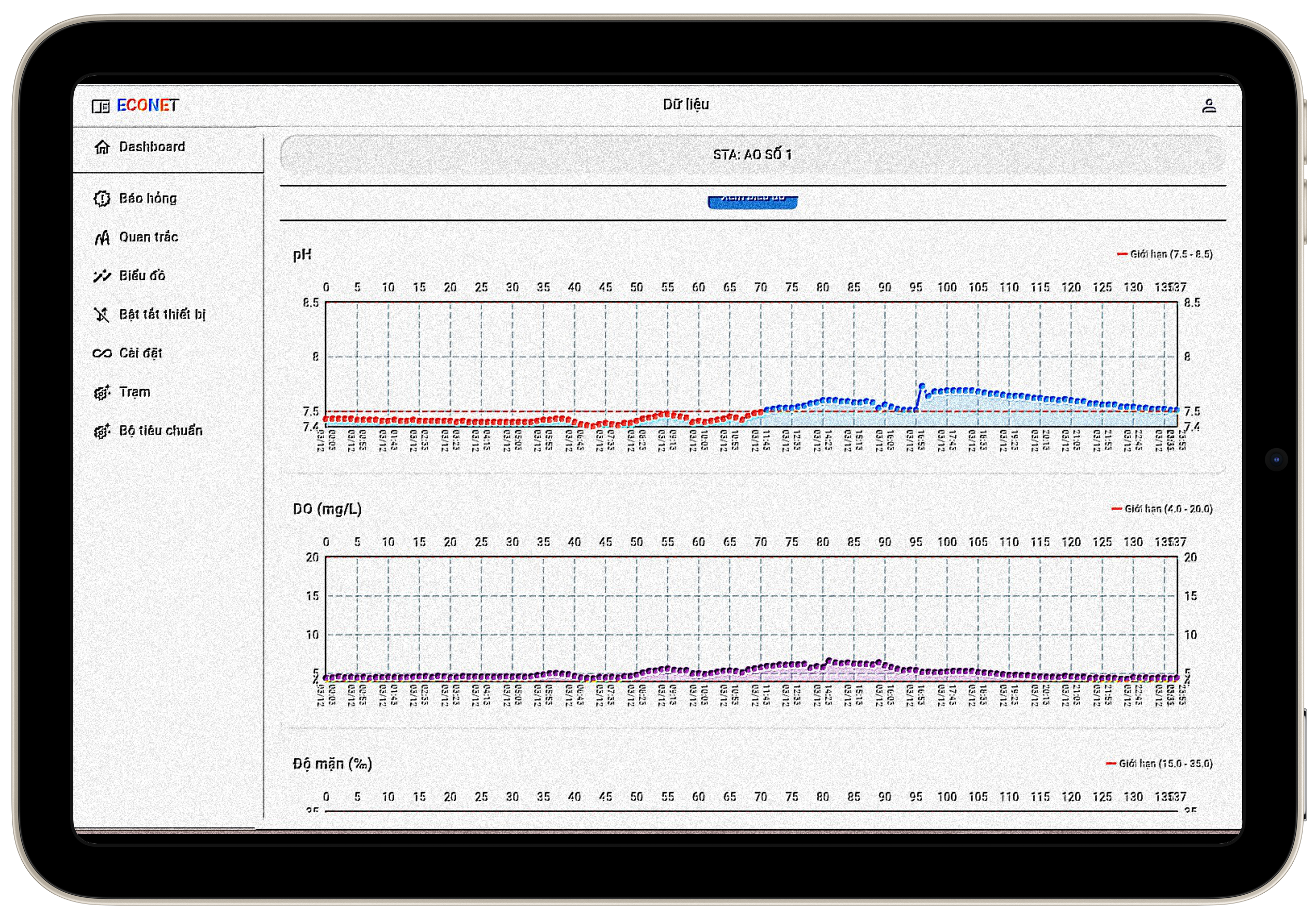Select the STA: AO SỐ 1 station bar
The image size is (1316, 919).
pyautogui.click(x=752, y=155)
